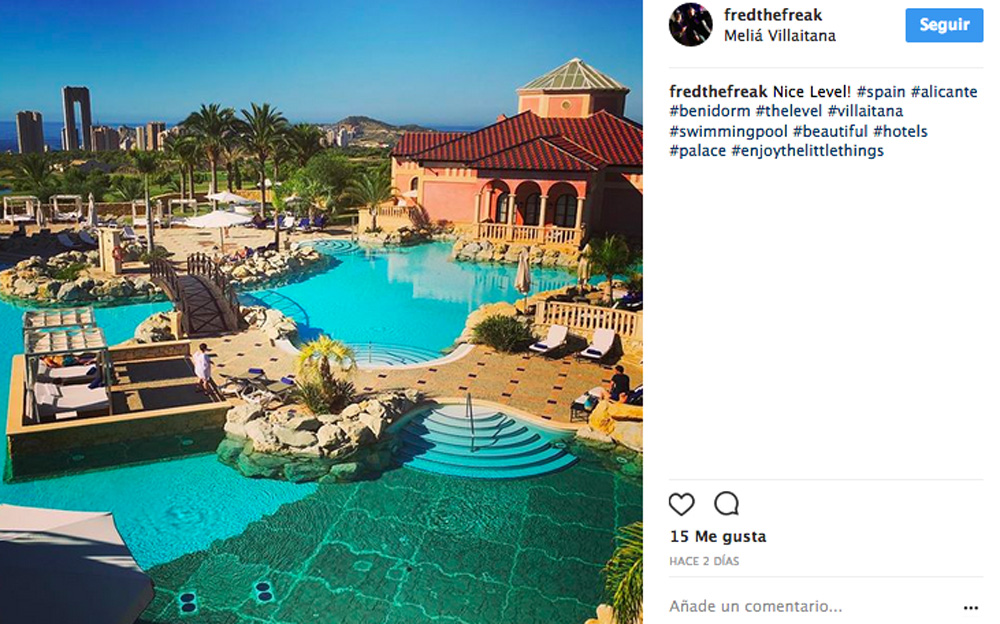View fredthefreak's profile avatar
1000x624 pixels.
coord(690,25)
